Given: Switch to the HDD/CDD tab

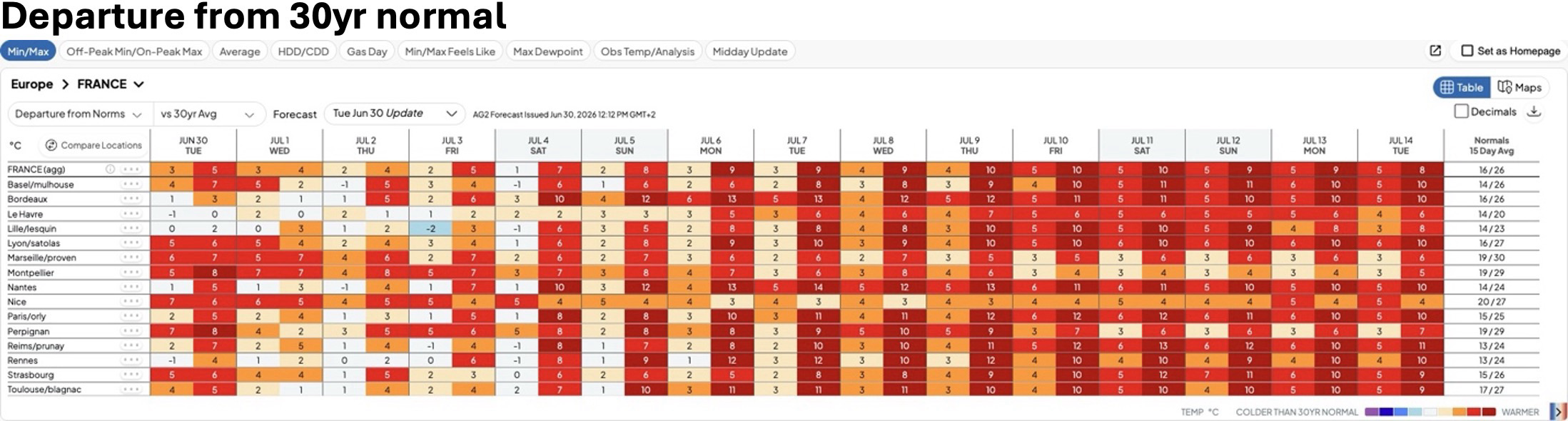Looking at the screenshot, I should pos(303,51).
